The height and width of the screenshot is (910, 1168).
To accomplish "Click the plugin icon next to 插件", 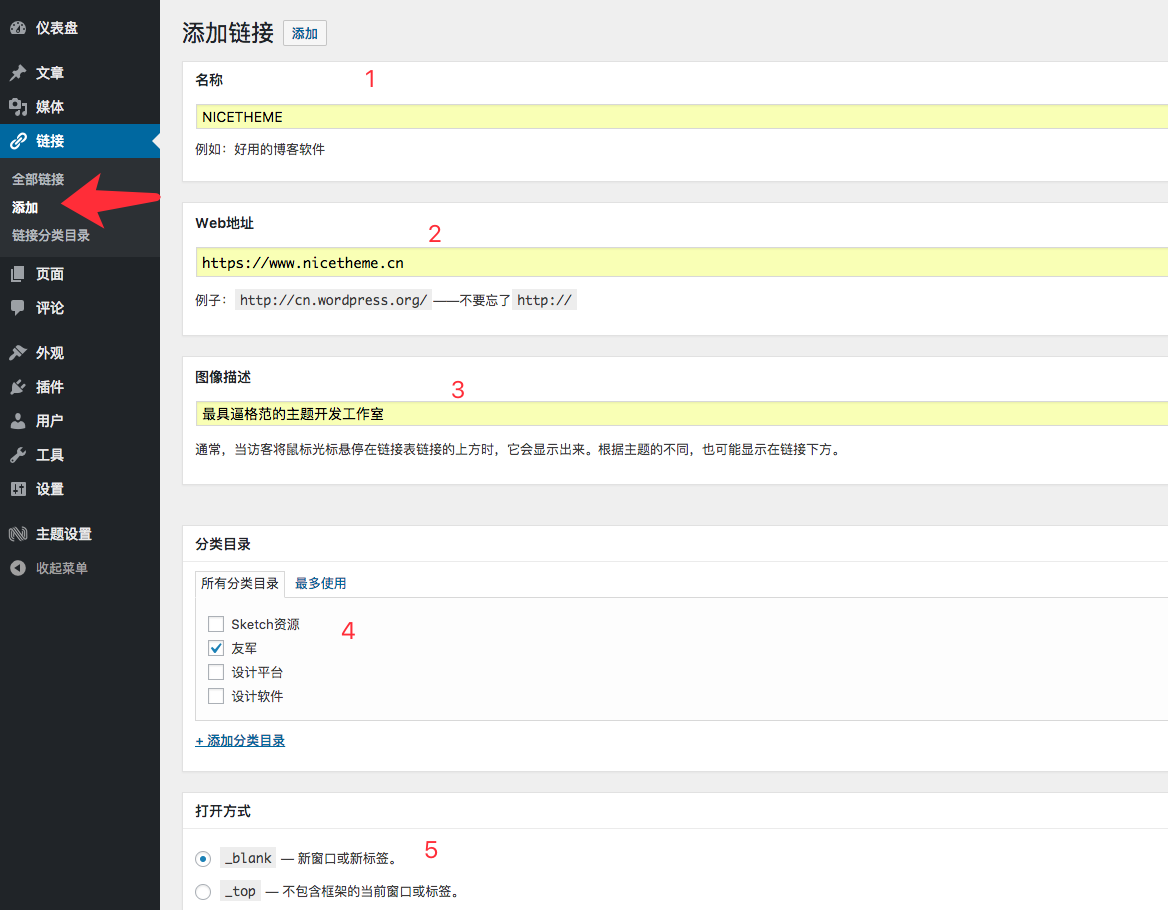I will (18, 387).
